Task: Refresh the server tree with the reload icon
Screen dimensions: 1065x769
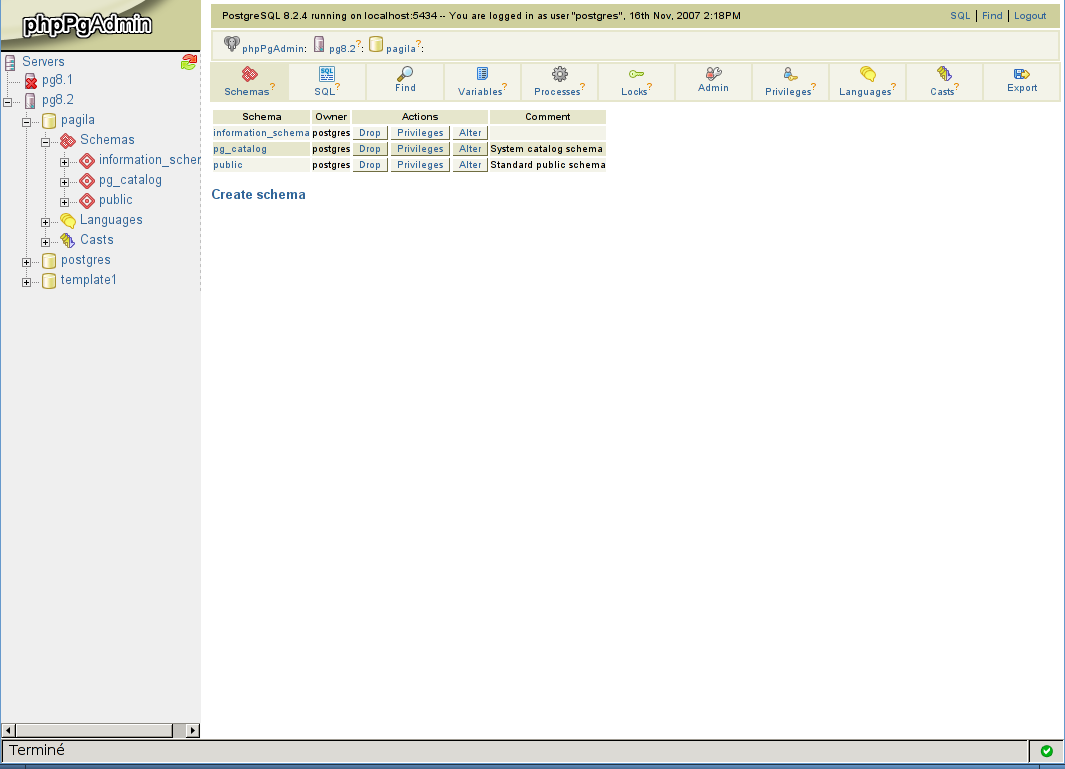Action: click(x=189, y=62)
